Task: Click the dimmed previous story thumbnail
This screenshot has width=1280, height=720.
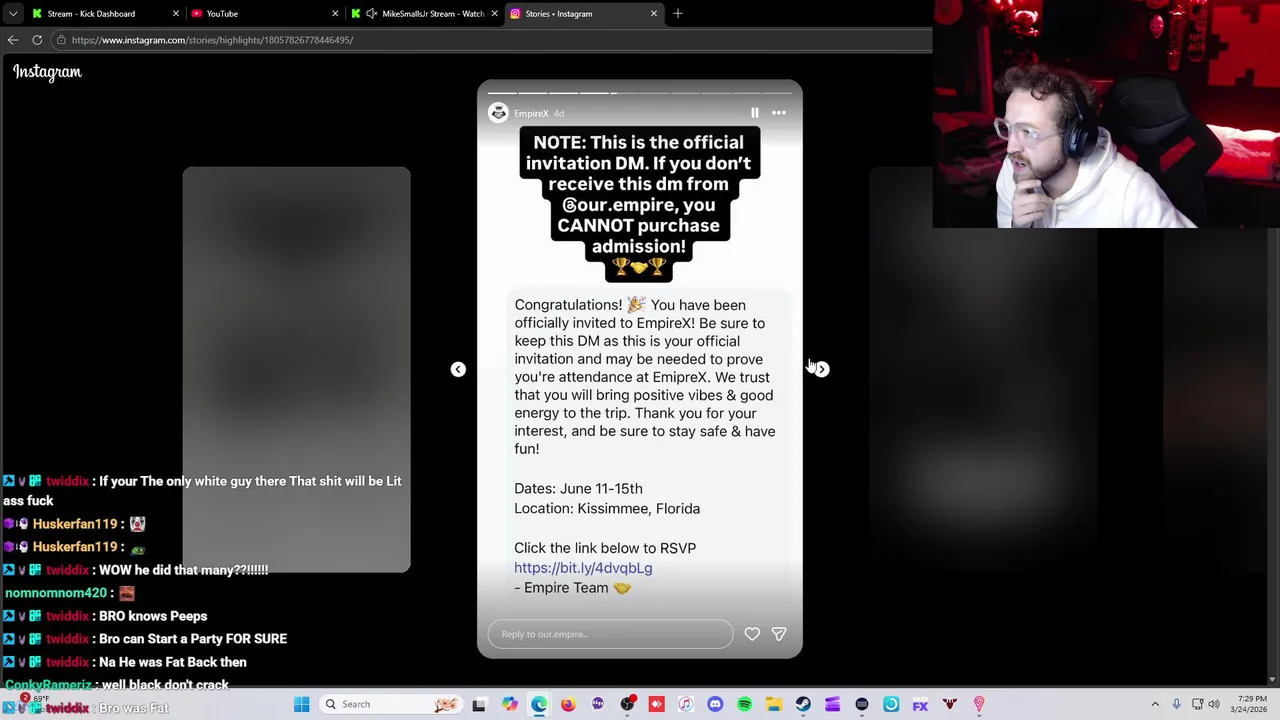Action: (296, 370)
